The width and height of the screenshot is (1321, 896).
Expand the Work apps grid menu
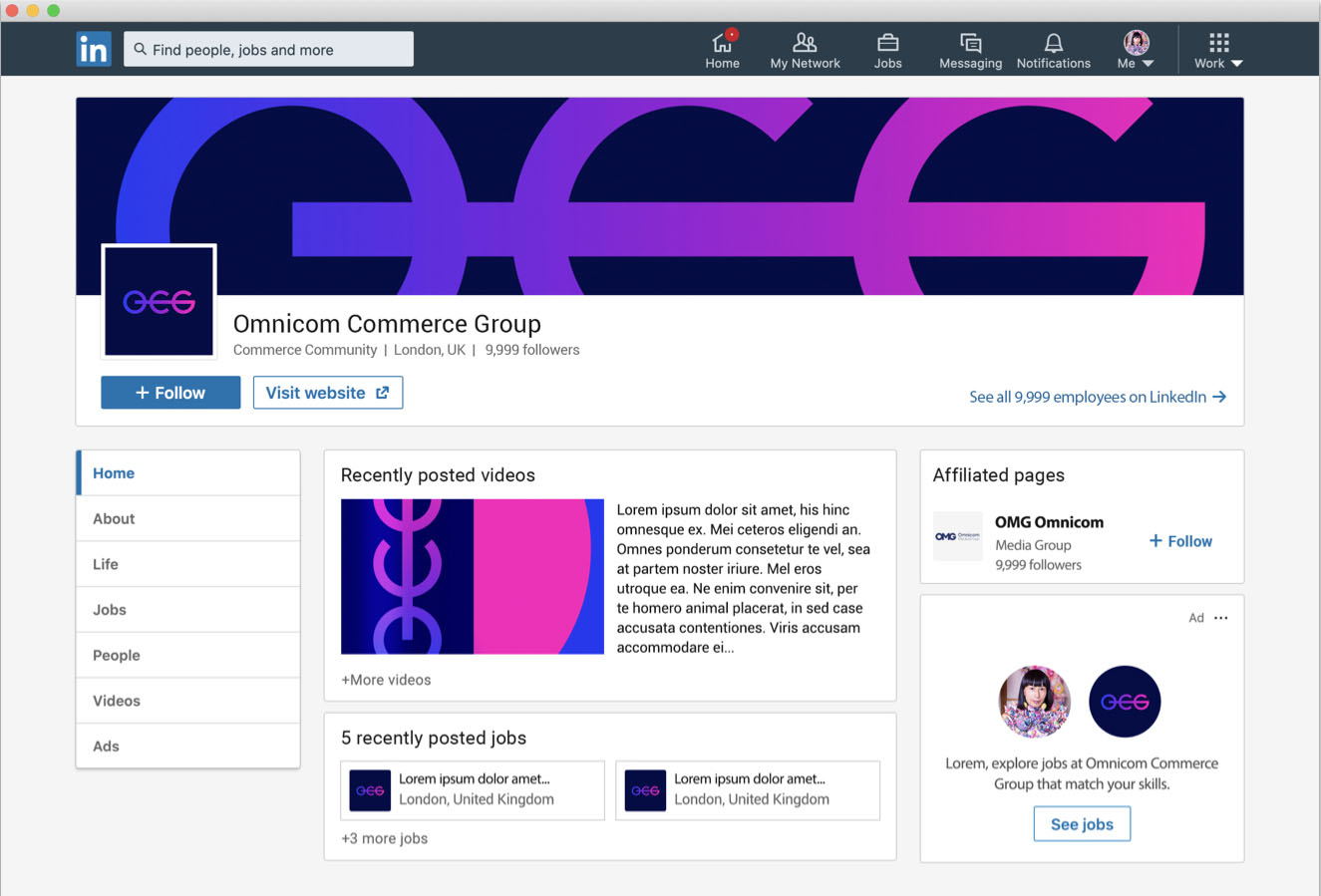coord(1218,50)
